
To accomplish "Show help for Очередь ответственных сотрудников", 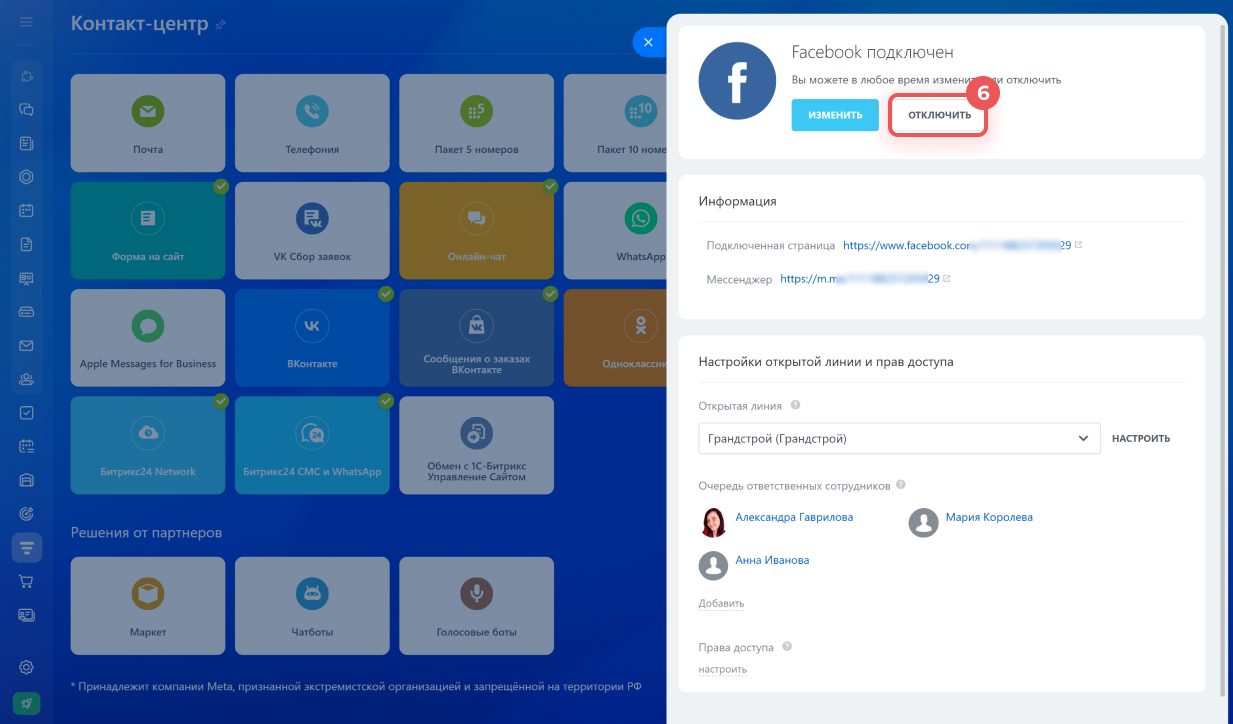I will (x=901, y=485).
